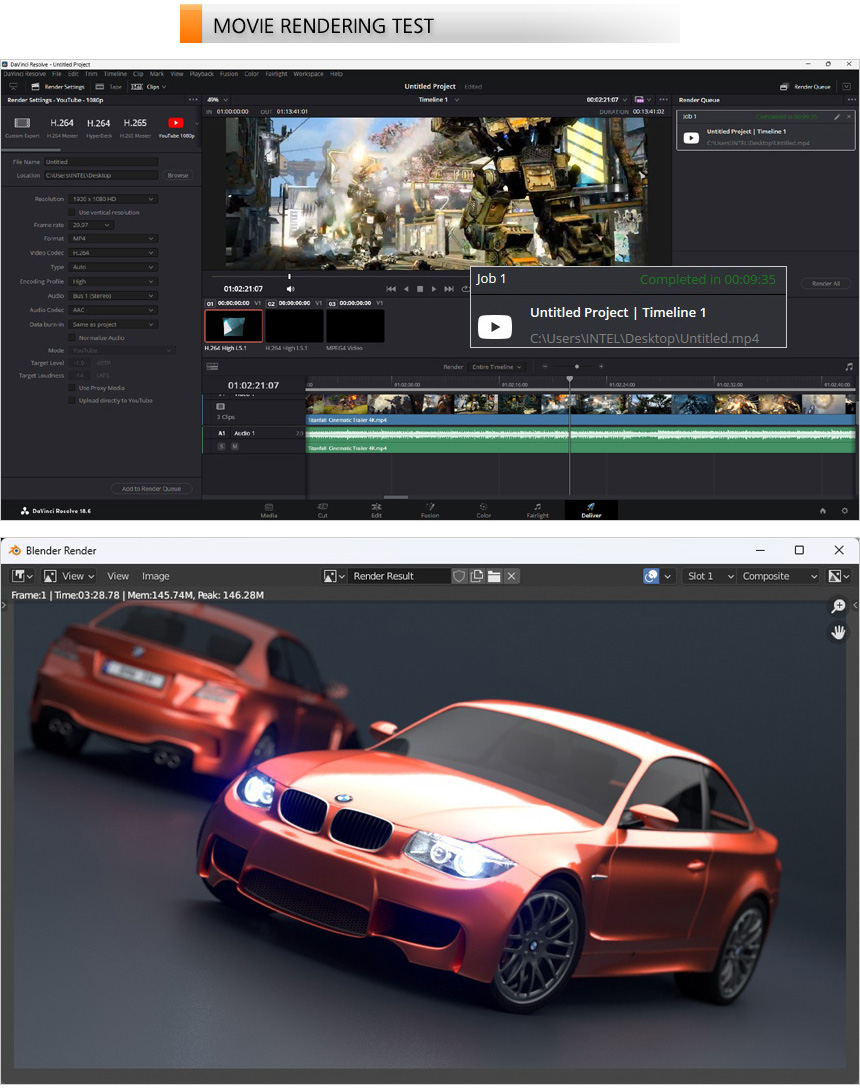Select clip 03 thumbnail MPEG4 Video
The height and width of the screenshot is (1089, 860).
point(355,326)
